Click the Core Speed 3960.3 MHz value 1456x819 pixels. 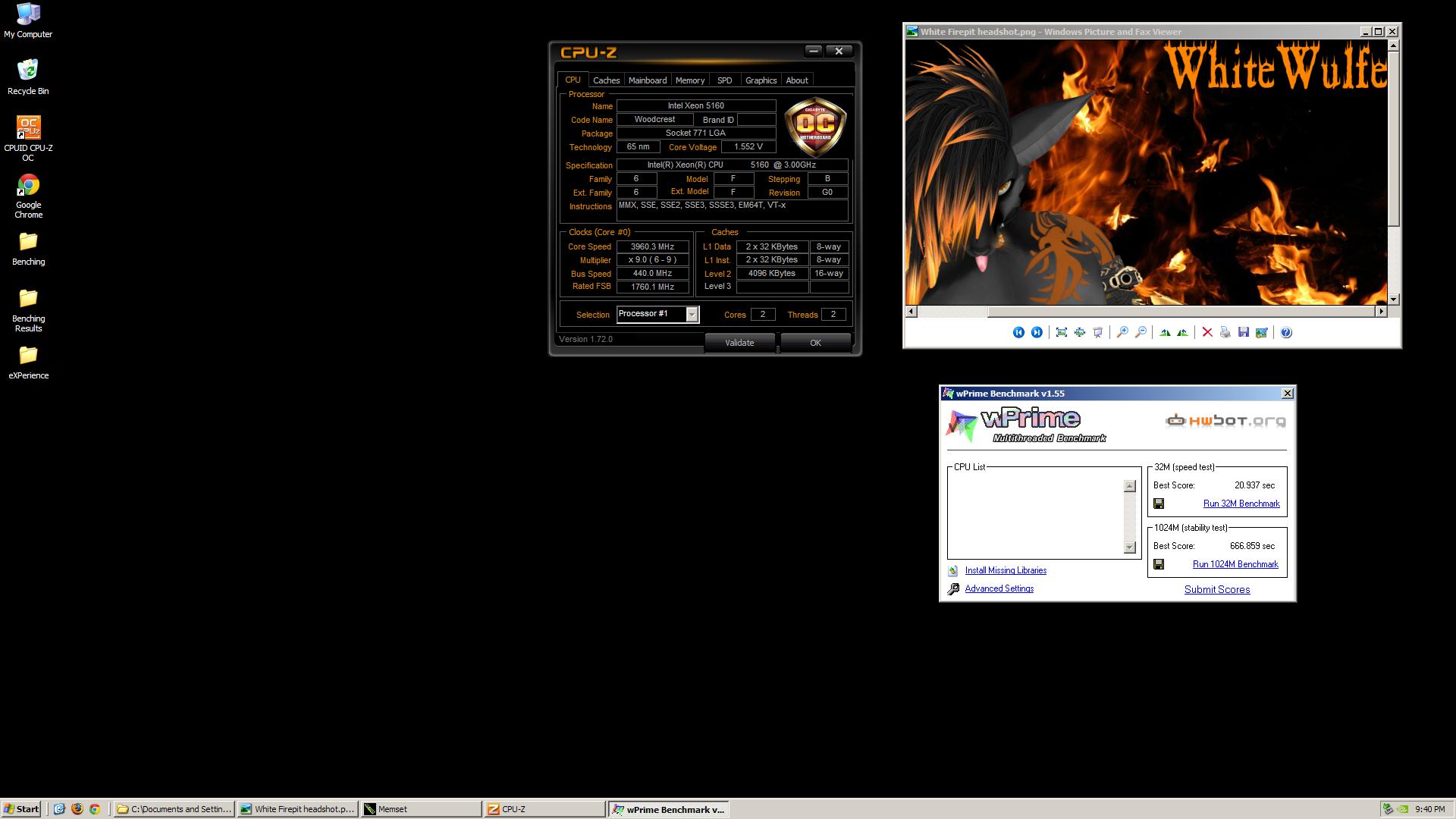tap(652, 246)
